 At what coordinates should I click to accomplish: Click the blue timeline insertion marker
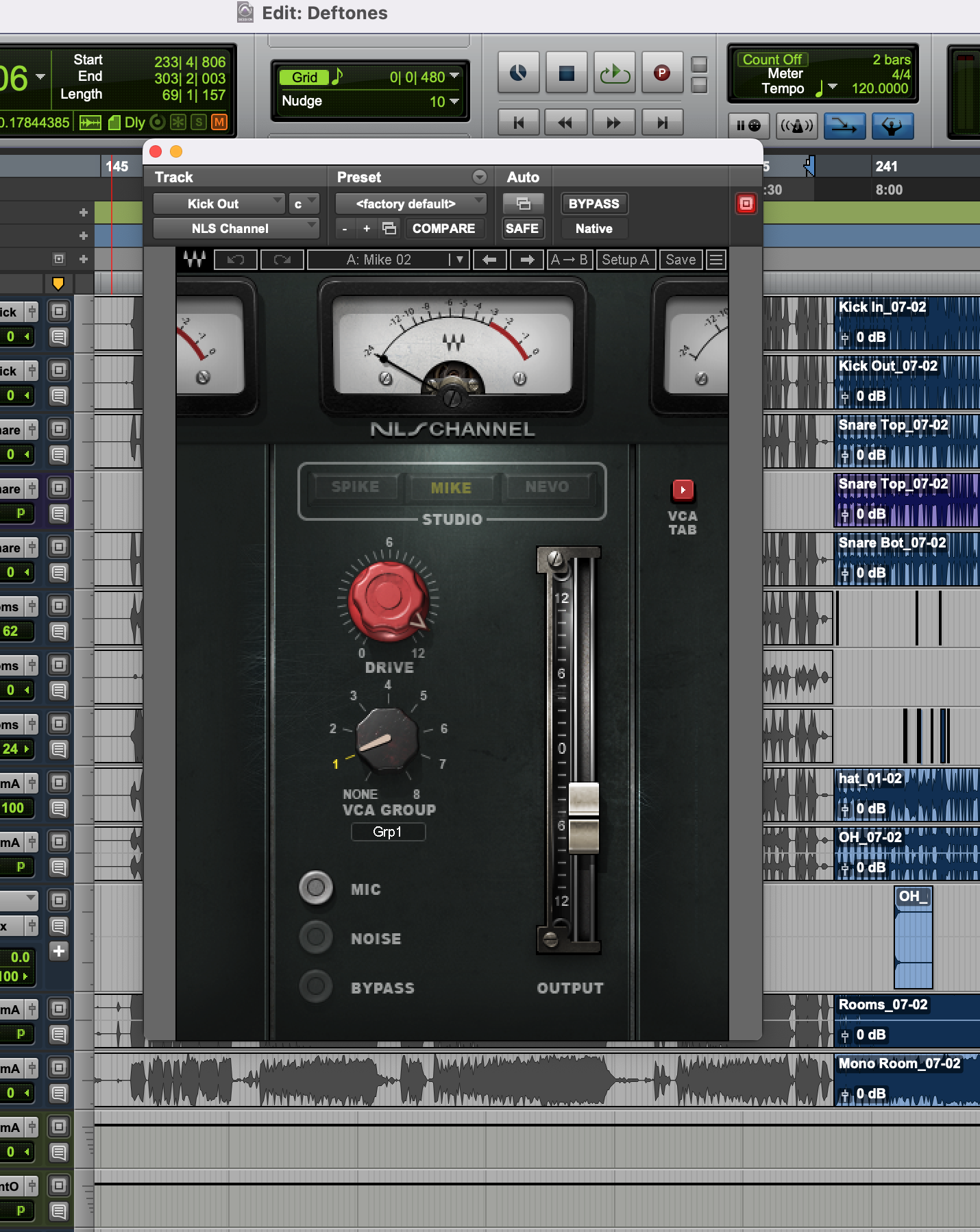810,165
